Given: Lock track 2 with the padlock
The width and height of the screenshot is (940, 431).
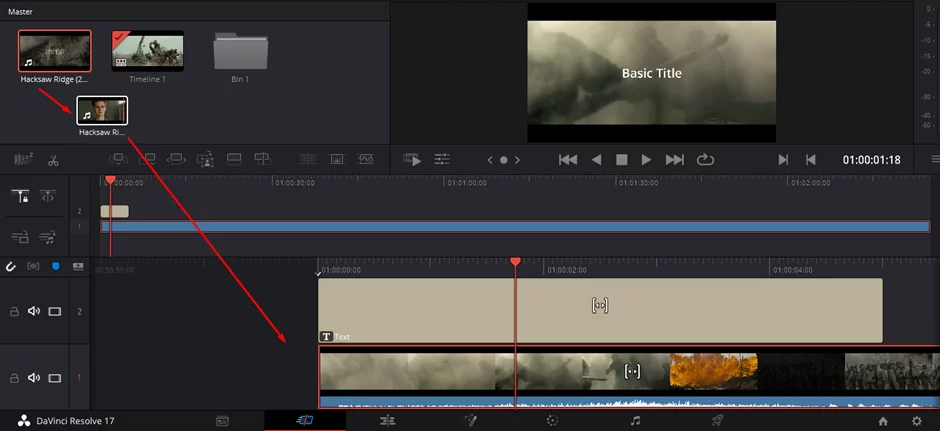Looking at the screenshot, I should pos(14,311).
